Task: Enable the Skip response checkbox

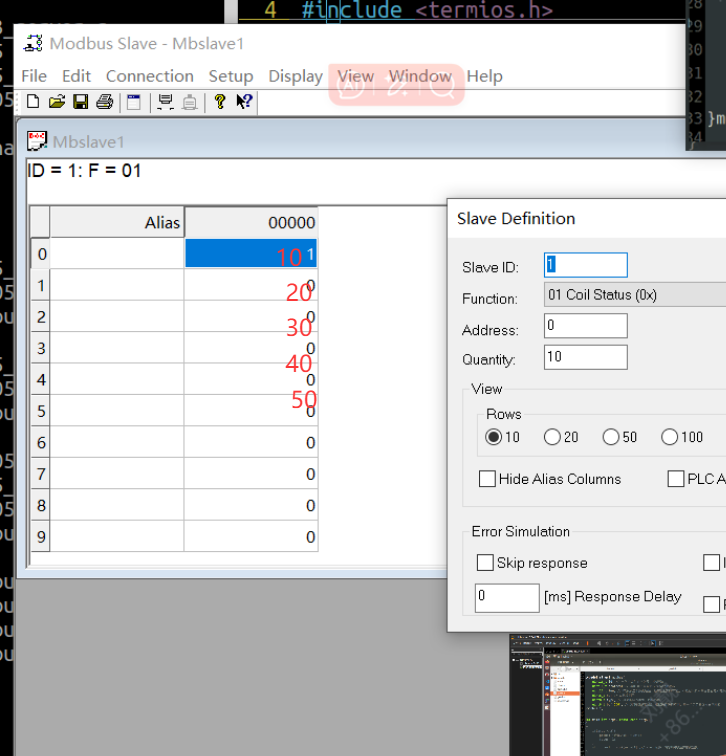Action: point(485,563)
